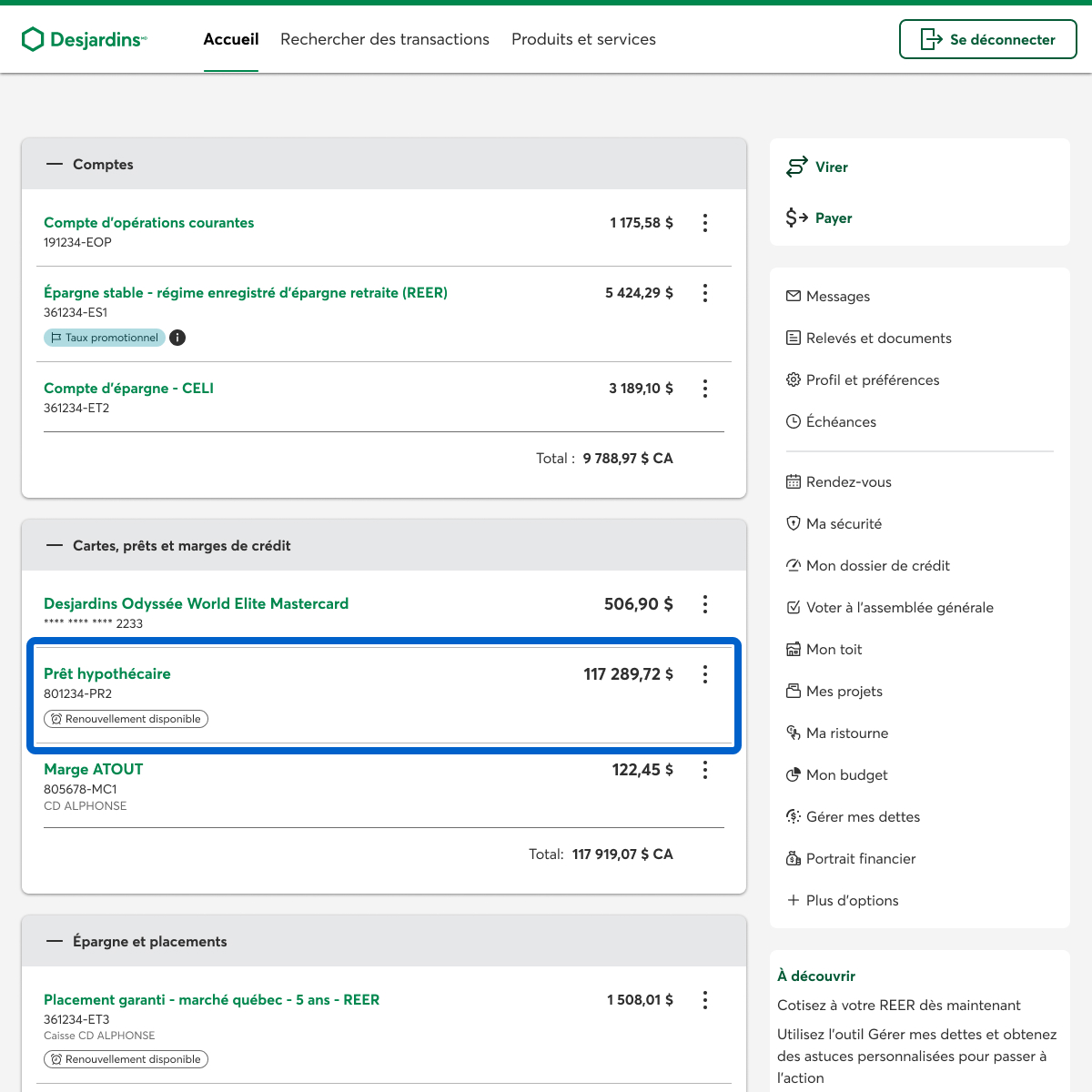
Task: Click Renouvellement disponible badge under Prêt hypothécaire
Action: pos(126,719)
